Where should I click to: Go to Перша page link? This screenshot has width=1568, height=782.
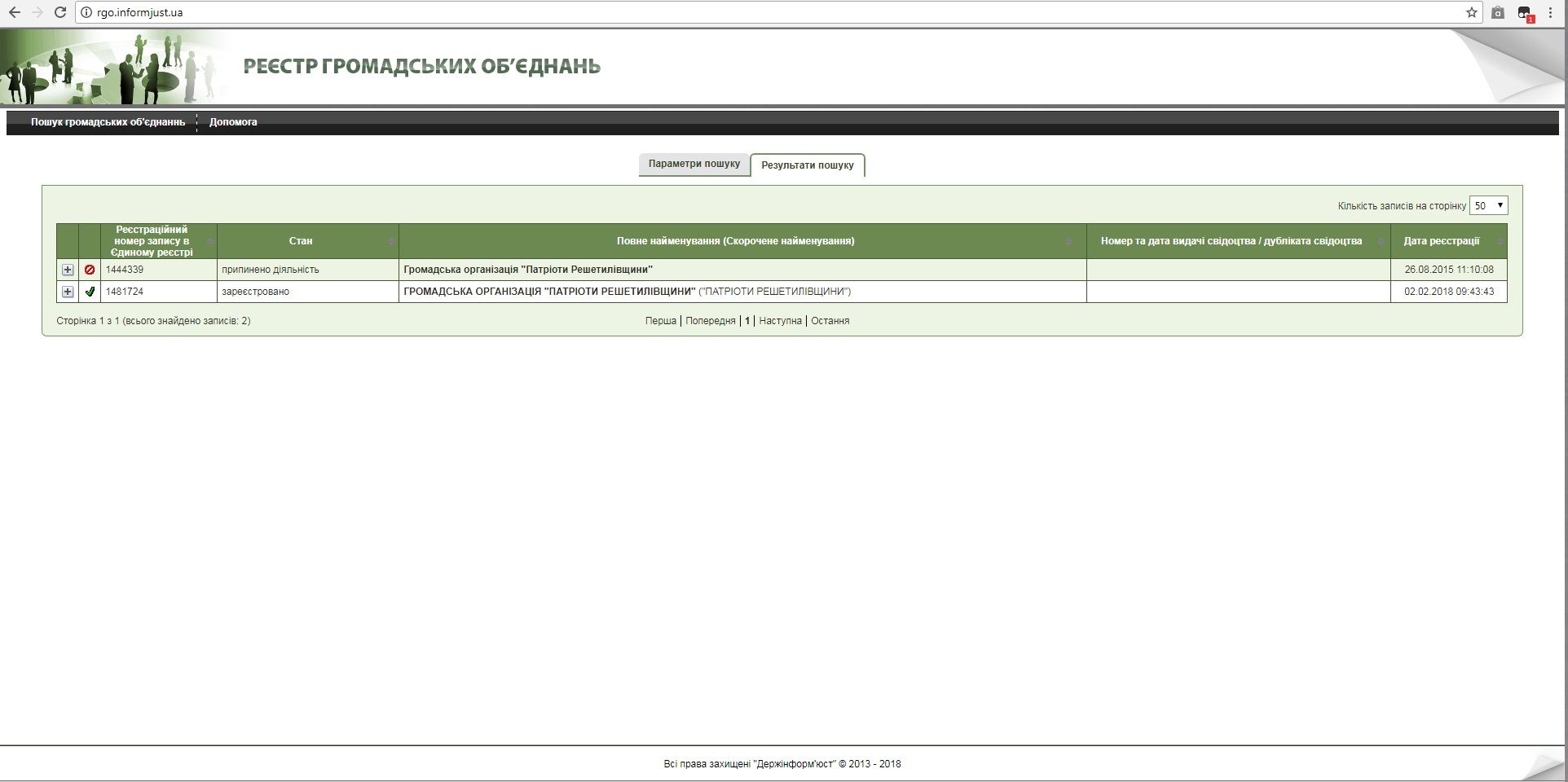660,321
